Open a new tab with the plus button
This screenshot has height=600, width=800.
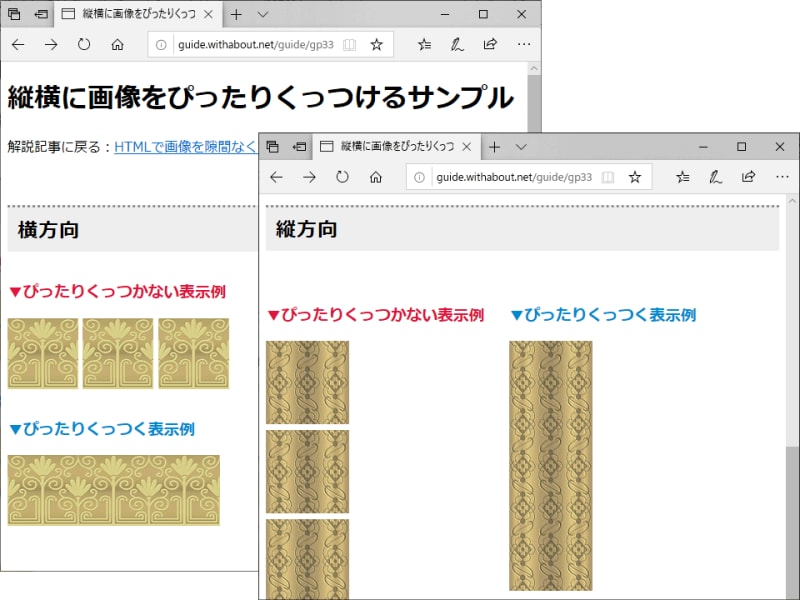coord(494,146)
